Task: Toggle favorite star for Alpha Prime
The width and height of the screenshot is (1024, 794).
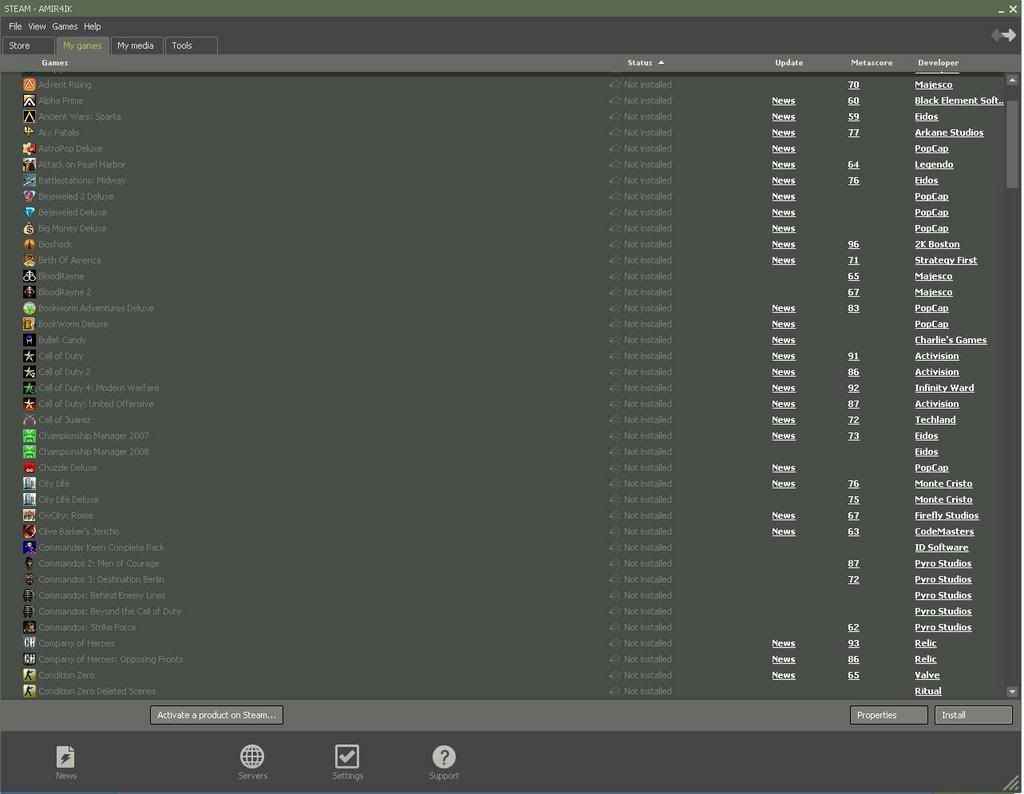Action: click(x=614, y=101)
